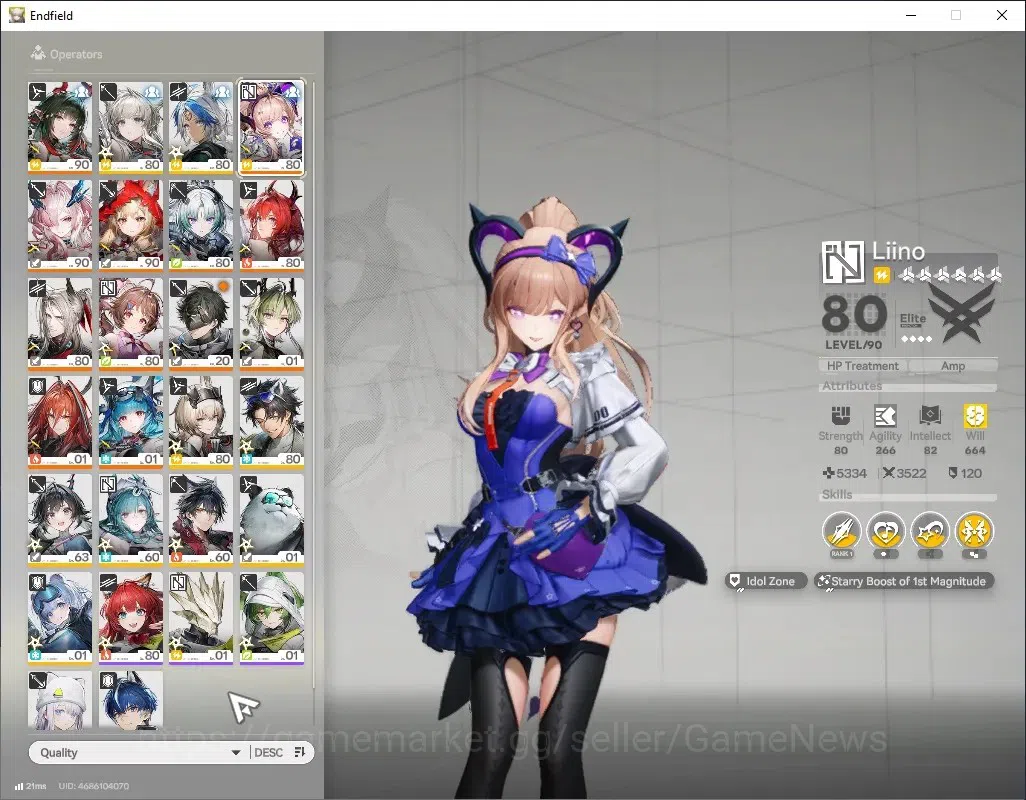Click the LEVEL/90 label
Viewport: 1026px width, 800px height.
click(x=853, y=345)
